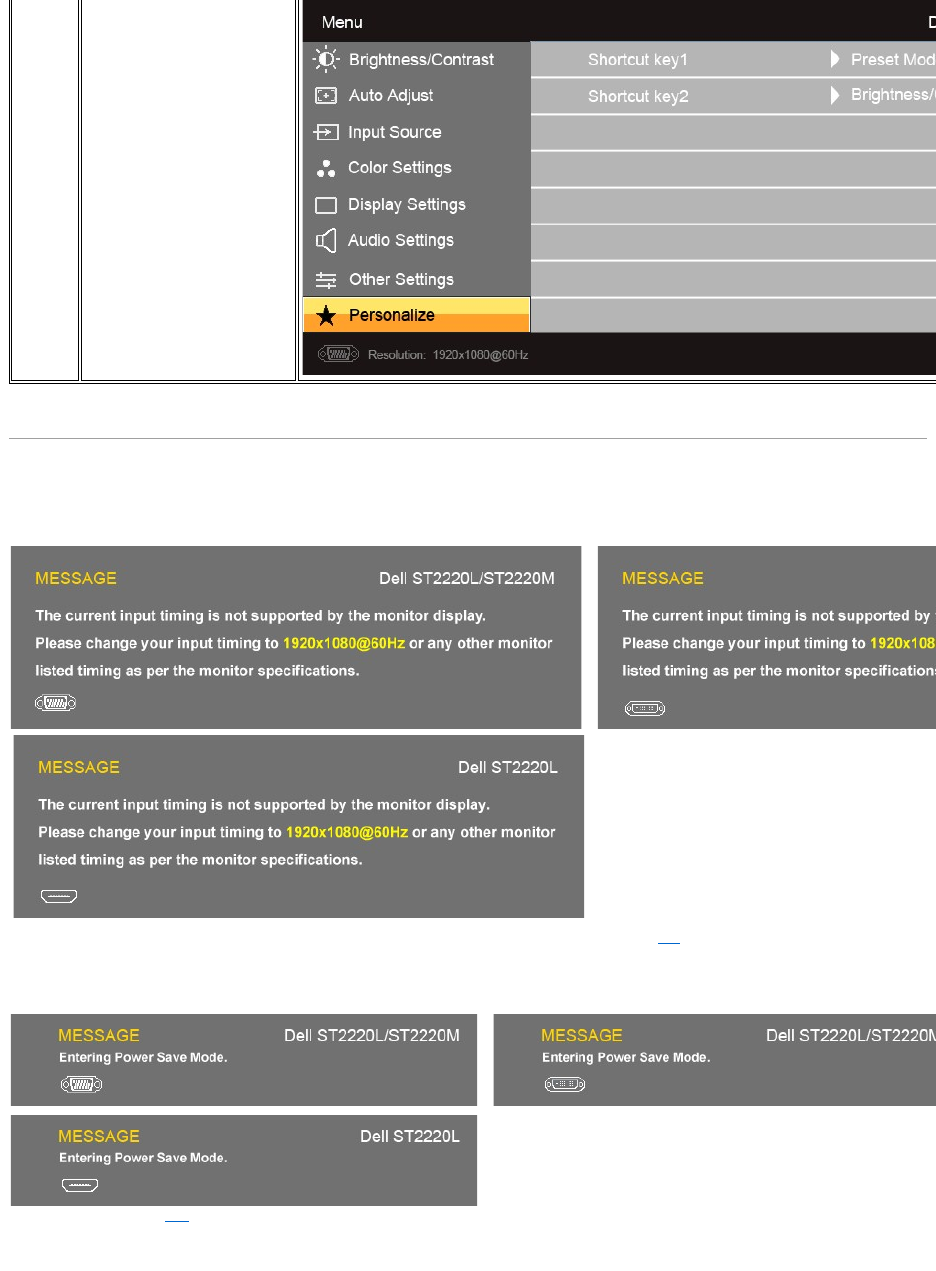Click Dell ST2220L title in HDMI timing message
This screenshot has width=936, height=1271.
pos(508,767)
